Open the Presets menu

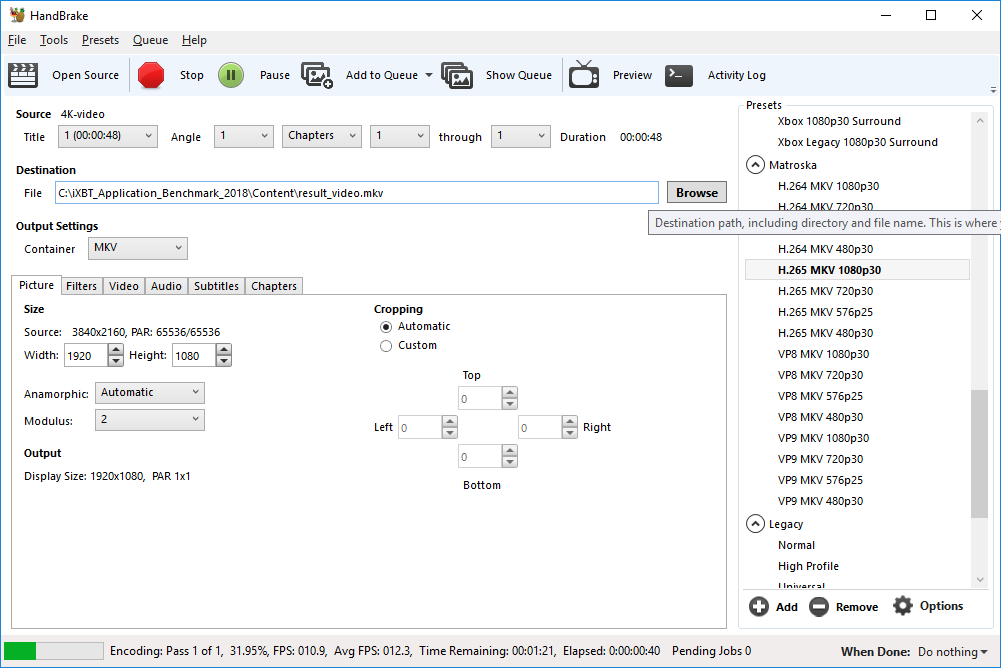coord(100,40)
